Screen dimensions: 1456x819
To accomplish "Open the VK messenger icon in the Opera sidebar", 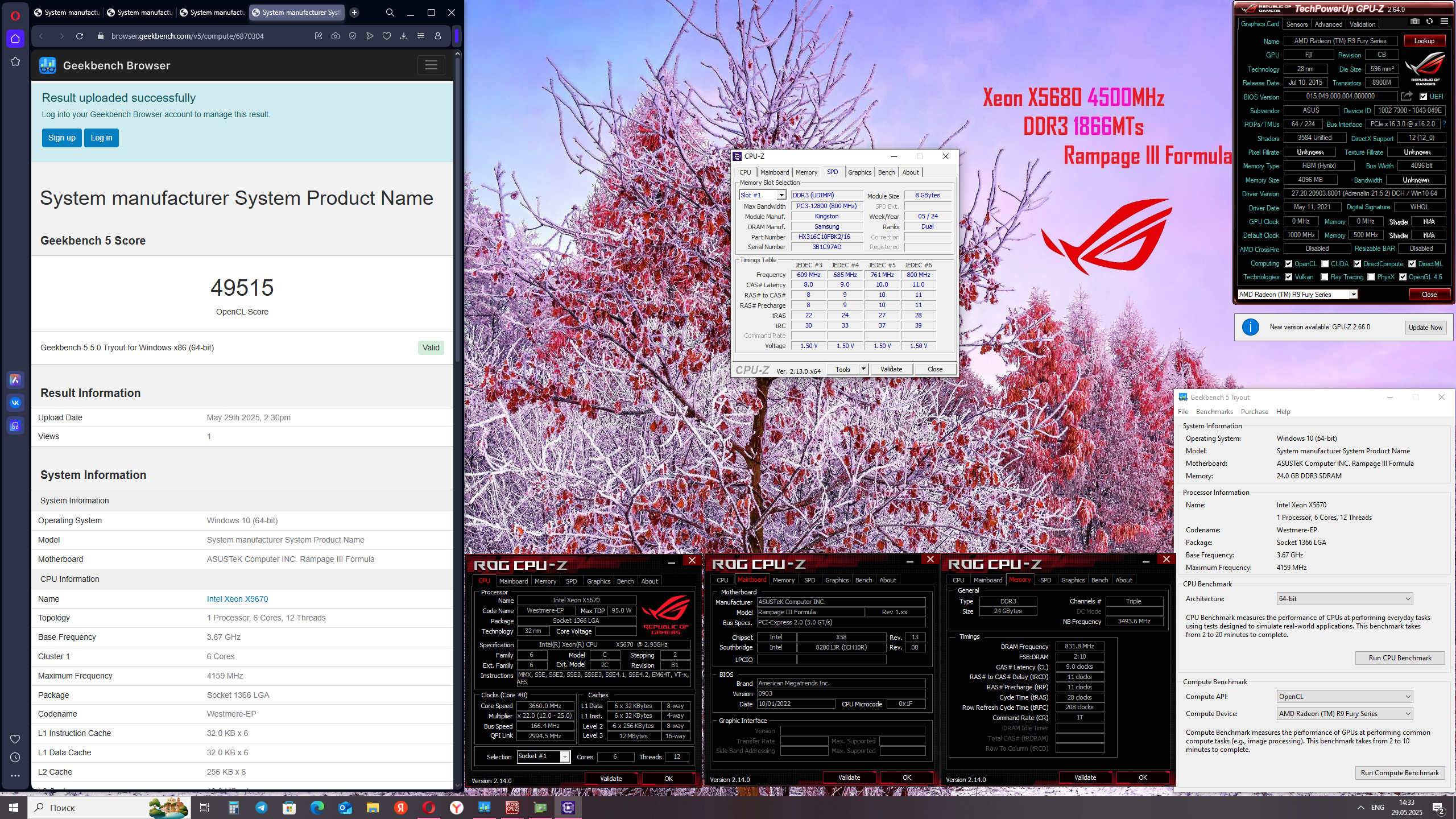I will pyautogui.click(x=15, y=403).
